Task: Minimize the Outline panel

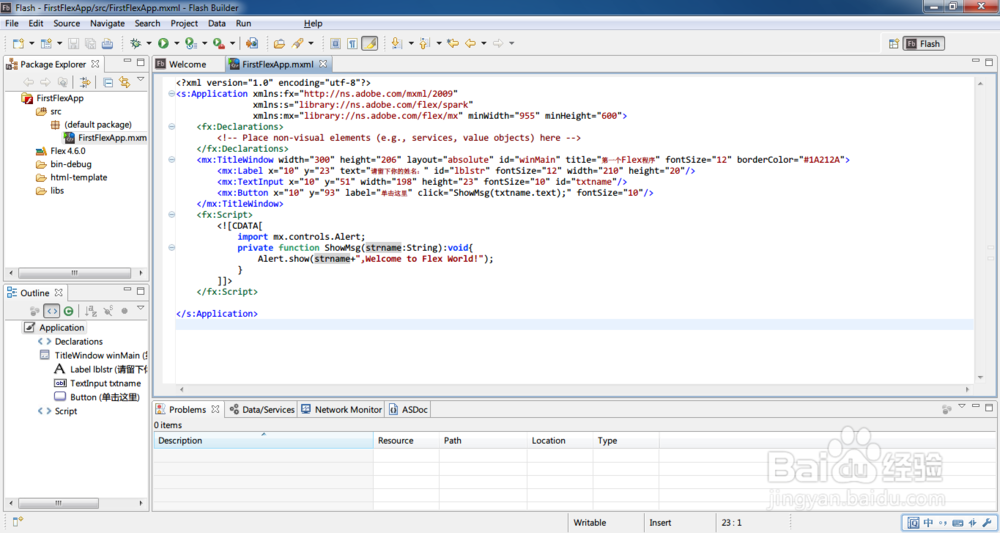Action: coord(128,291)
